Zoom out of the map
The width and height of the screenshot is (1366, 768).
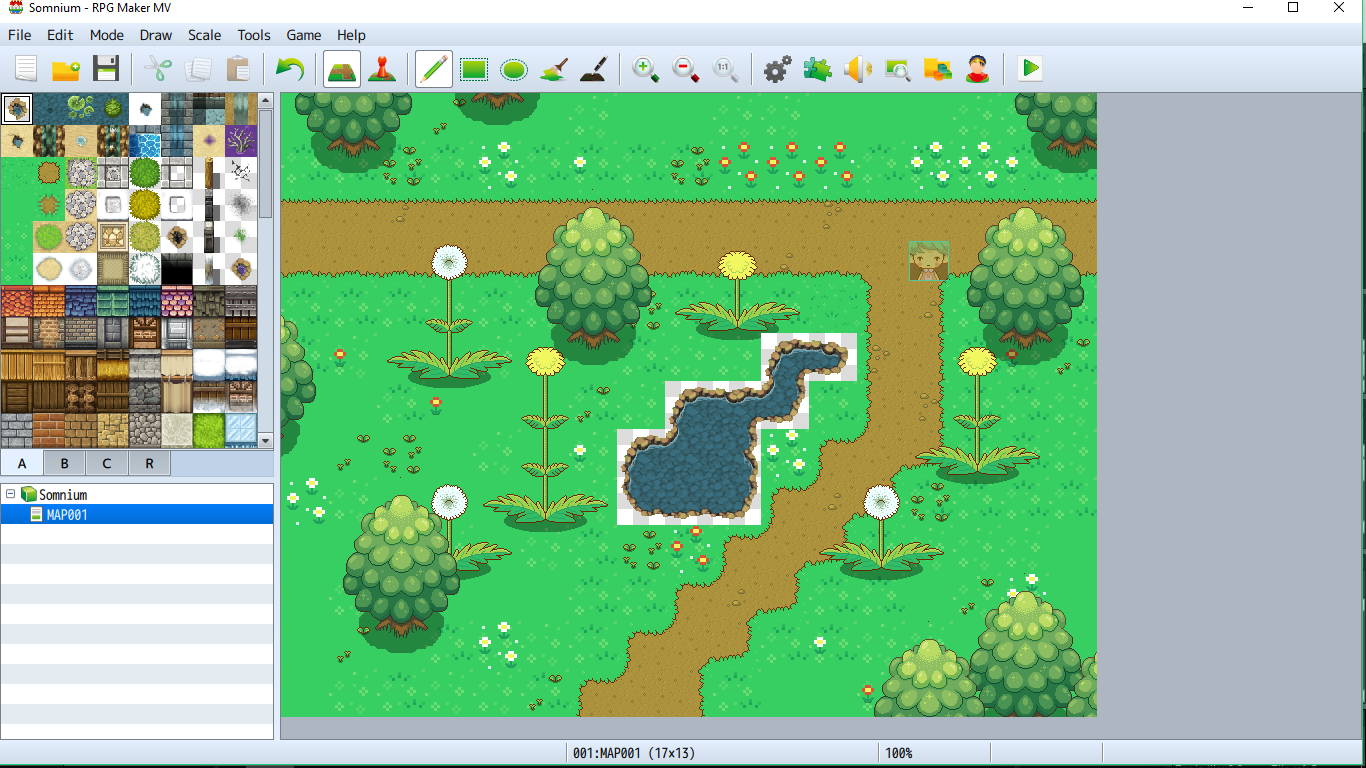(686, 69)
